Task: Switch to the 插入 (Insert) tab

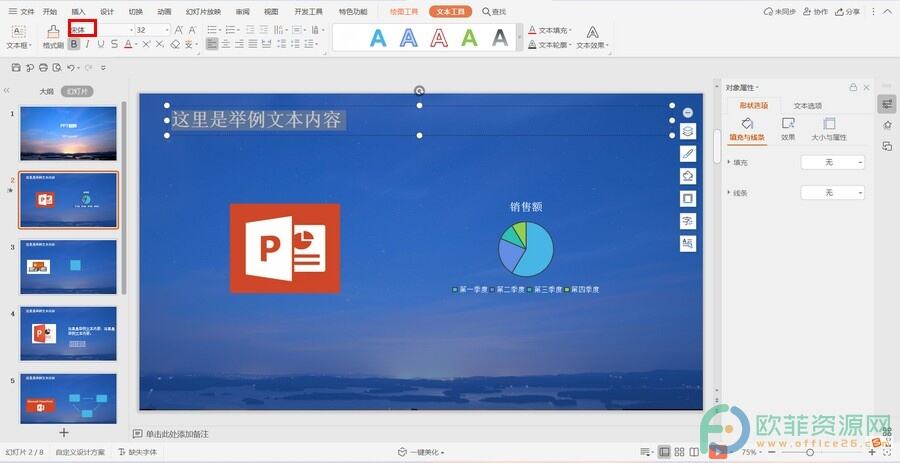Action: point(79,11)
